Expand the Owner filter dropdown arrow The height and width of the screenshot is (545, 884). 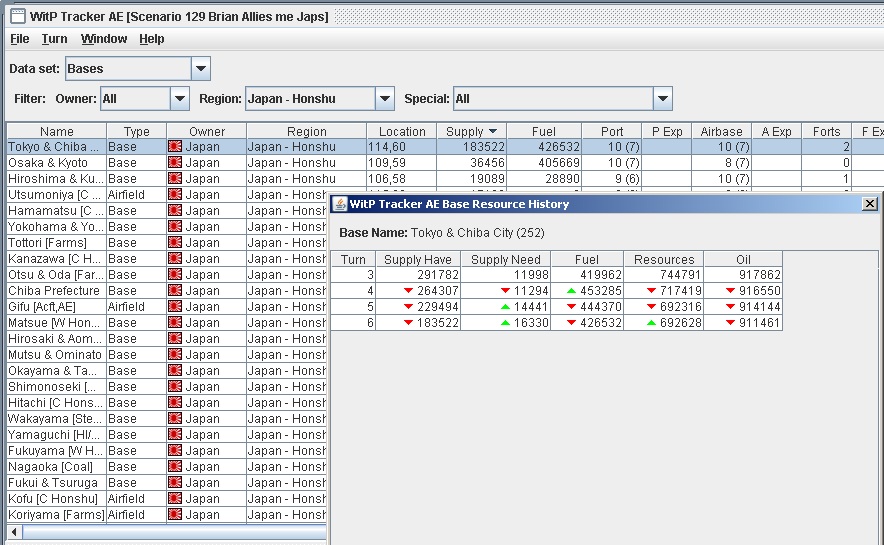pyautogui.click(x=179, y=99)
